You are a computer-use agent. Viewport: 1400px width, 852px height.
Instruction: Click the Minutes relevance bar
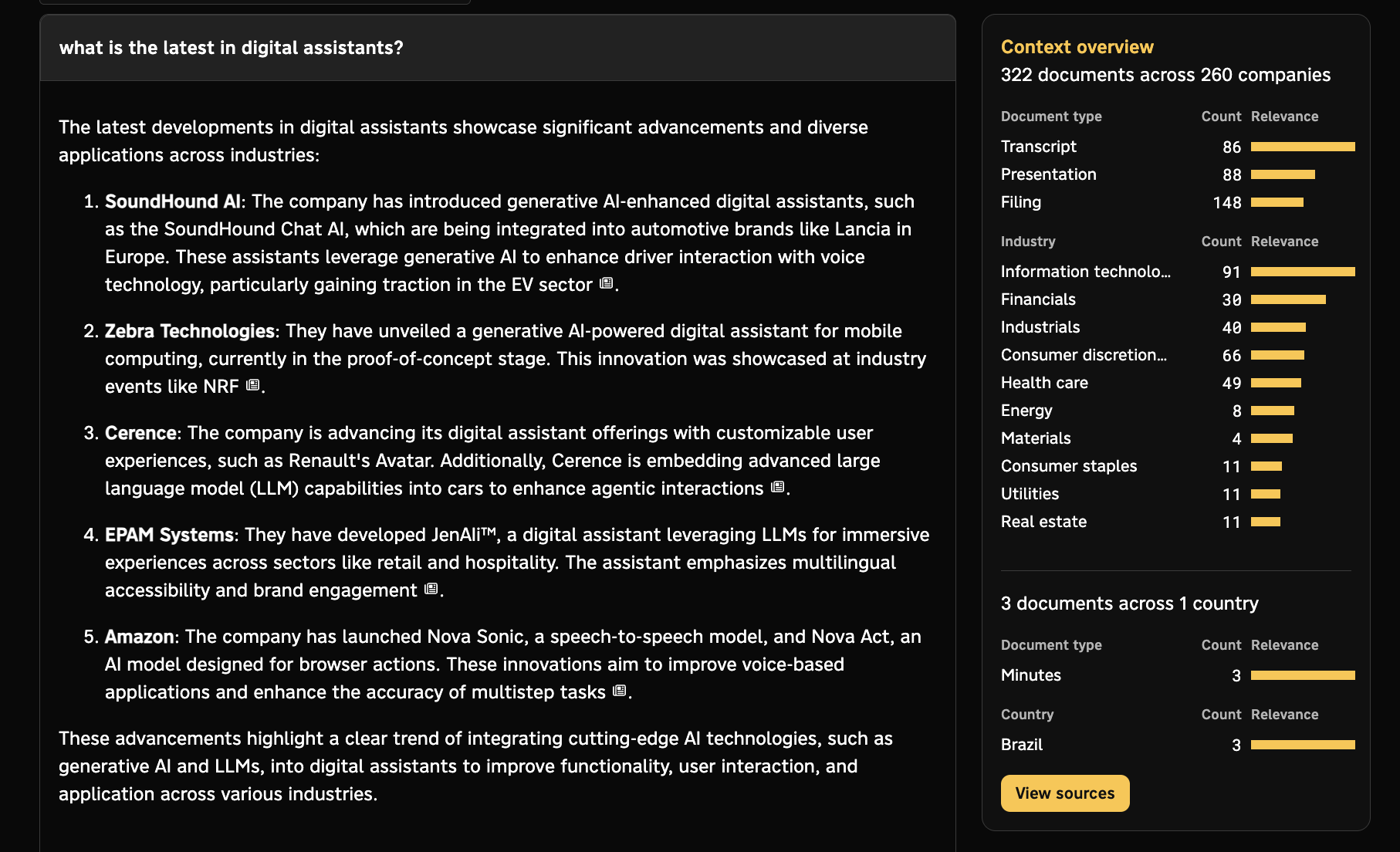(x=1303, y=675)
